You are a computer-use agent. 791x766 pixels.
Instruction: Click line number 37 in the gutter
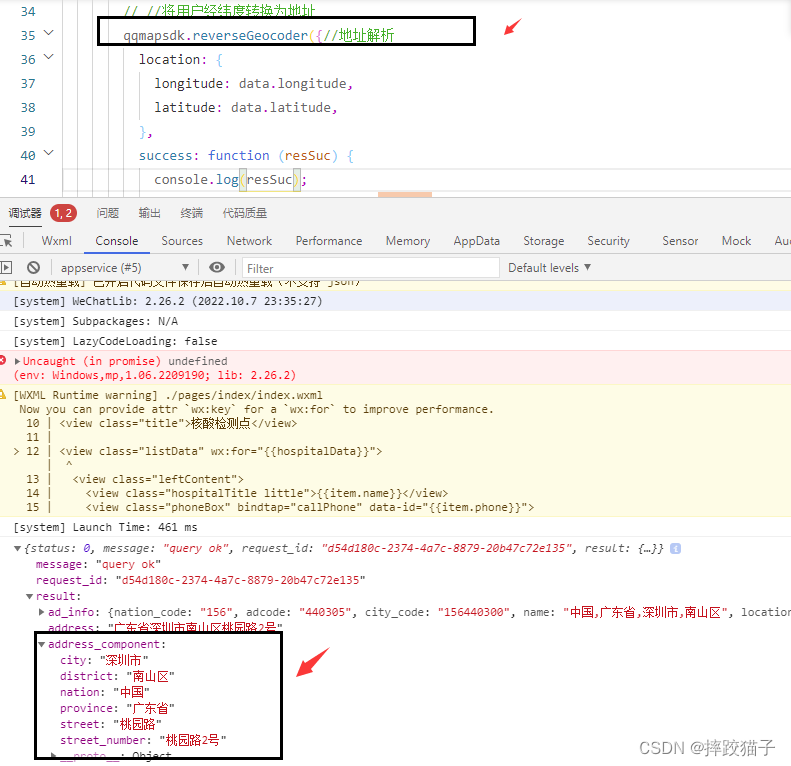click(x=28, y=84)
